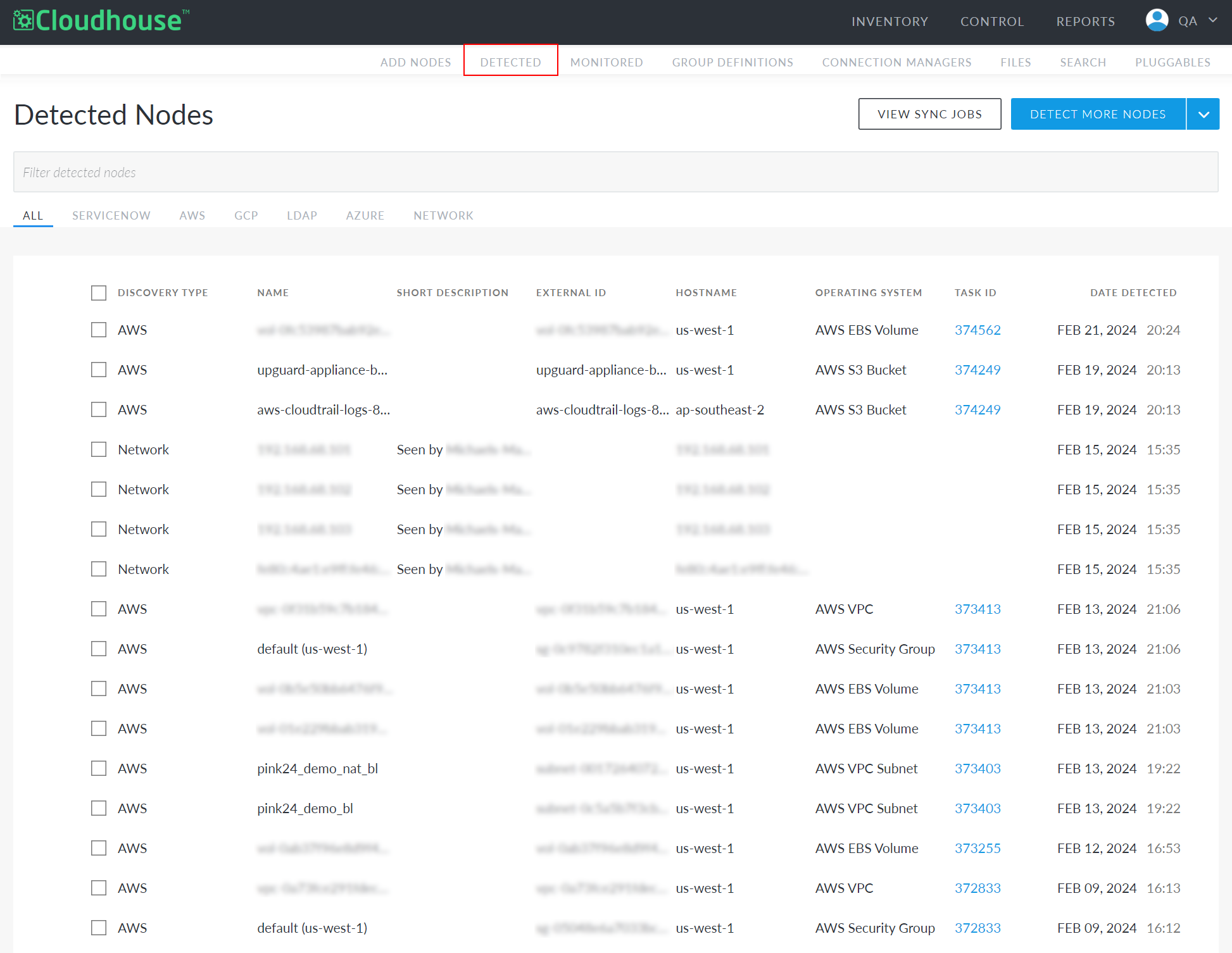The image size is (1232, 953).
Task: Click the name upguard-appliance-b...
Action: pyautogui.click(x=322, y=370)
